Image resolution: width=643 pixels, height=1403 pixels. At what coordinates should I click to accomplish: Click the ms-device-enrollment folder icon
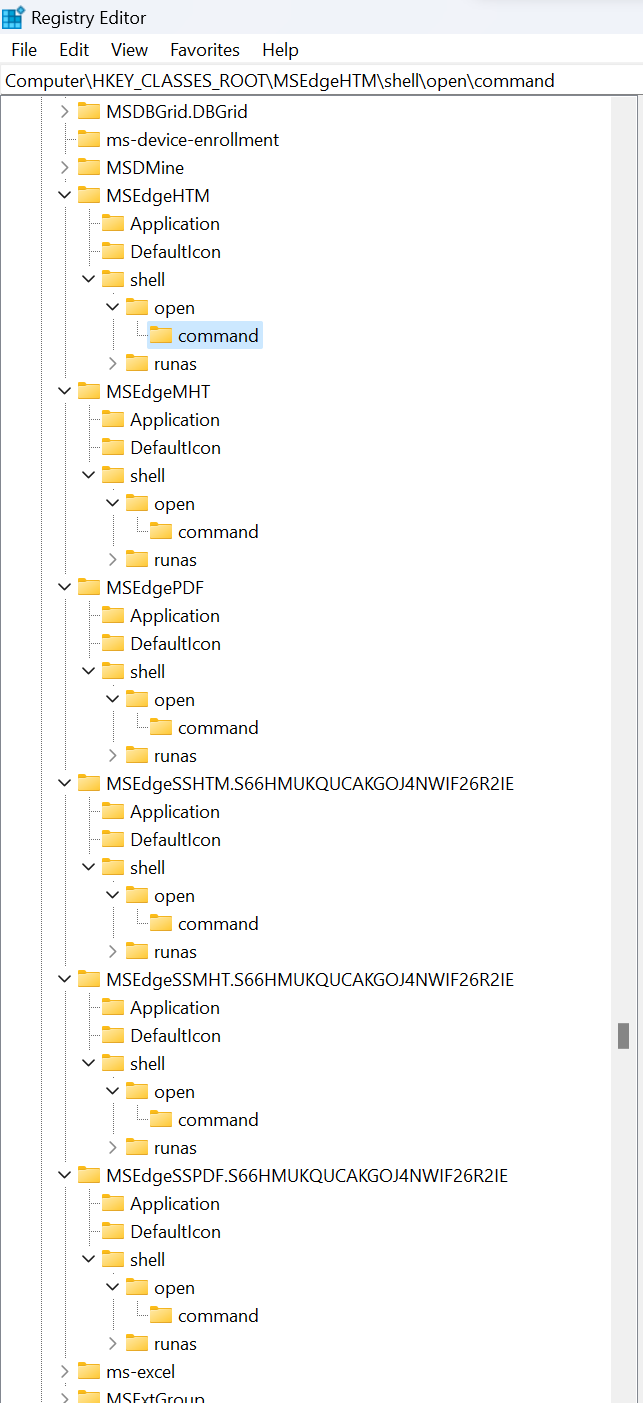click(x=90, y=140)
